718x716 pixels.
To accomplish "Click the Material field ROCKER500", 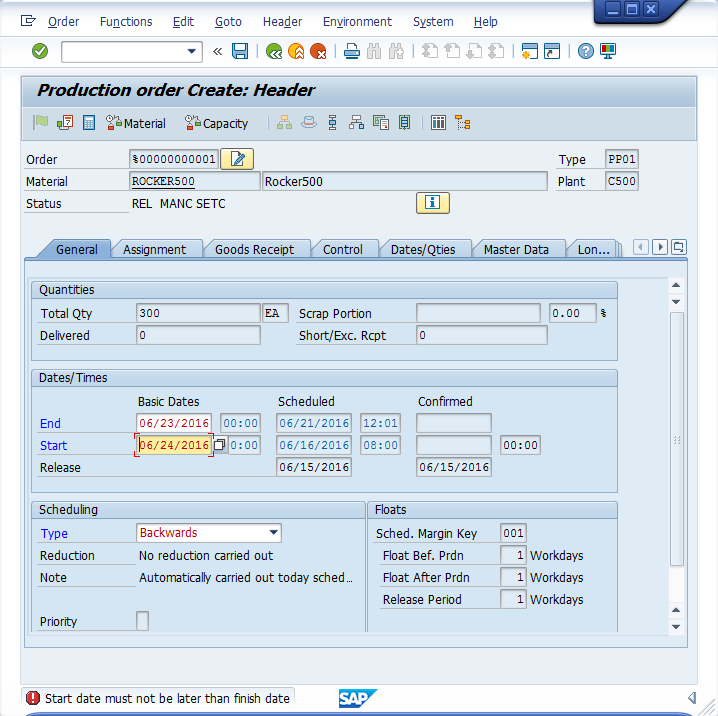I will [x=195, y=181].
